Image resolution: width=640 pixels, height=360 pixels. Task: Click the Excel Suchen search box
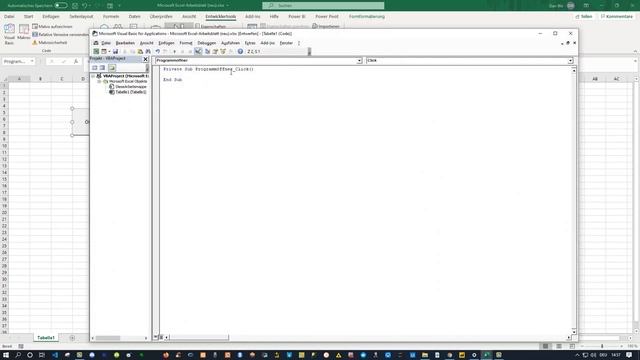[323, 6]
